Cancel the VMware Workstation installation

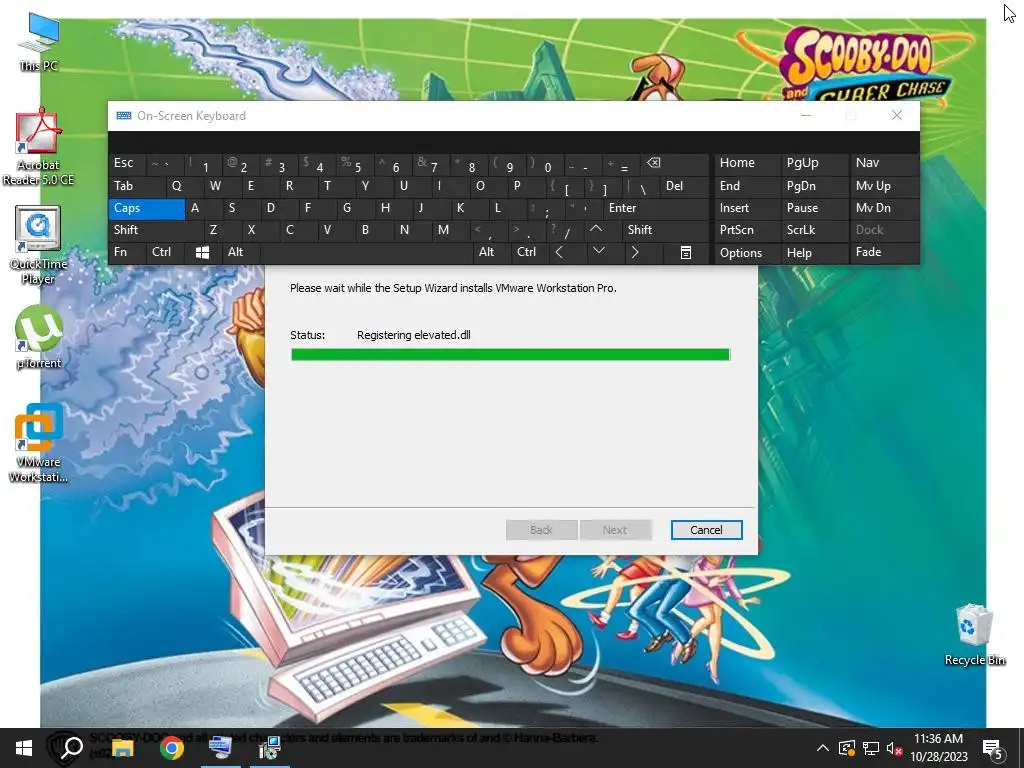(706, 530)
